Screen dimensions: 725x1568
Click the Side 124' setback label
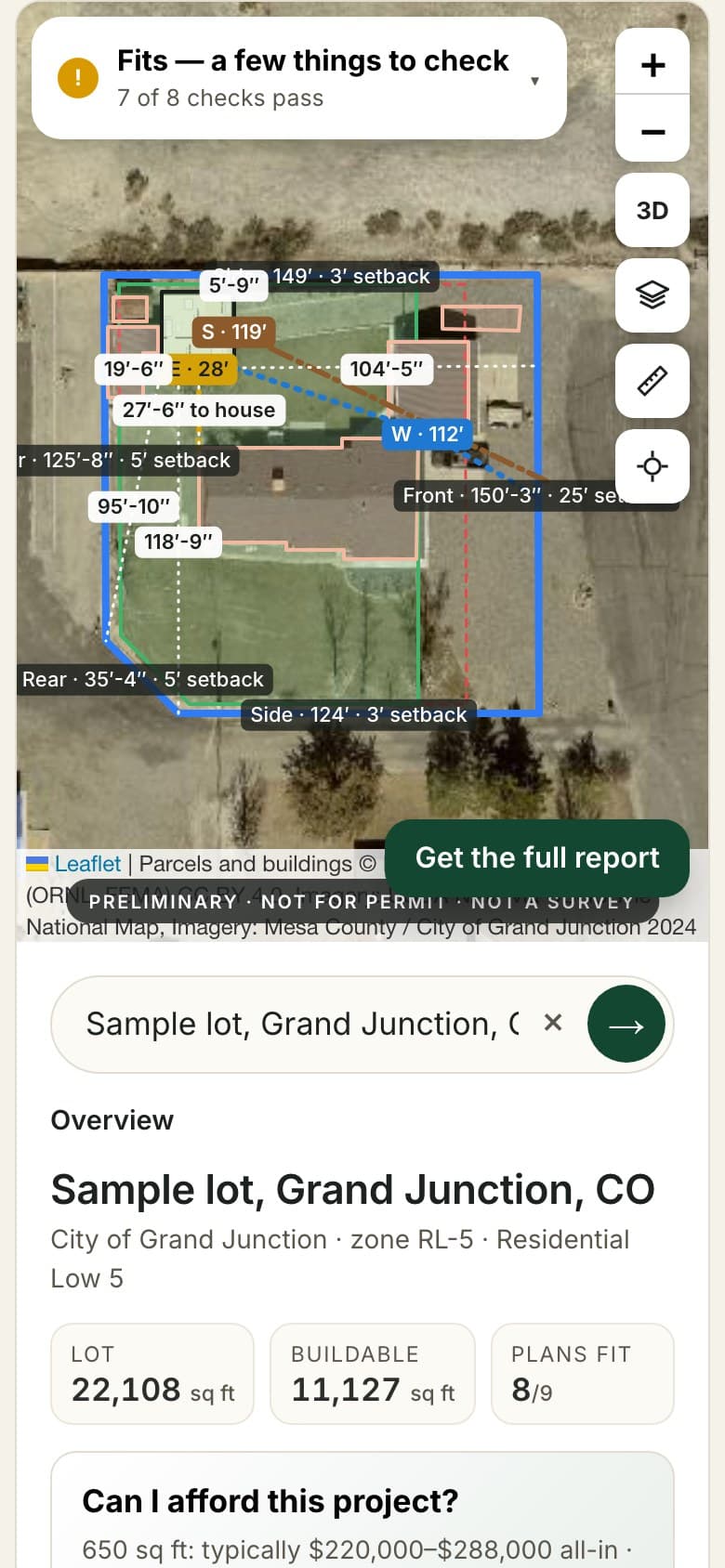click(x=359, y=714)
